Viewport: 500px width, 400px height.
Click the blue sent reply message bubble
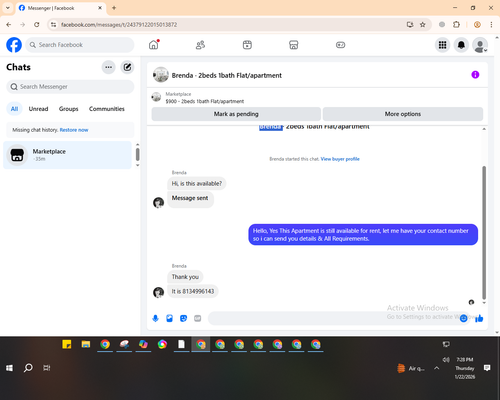coord(363,234)
